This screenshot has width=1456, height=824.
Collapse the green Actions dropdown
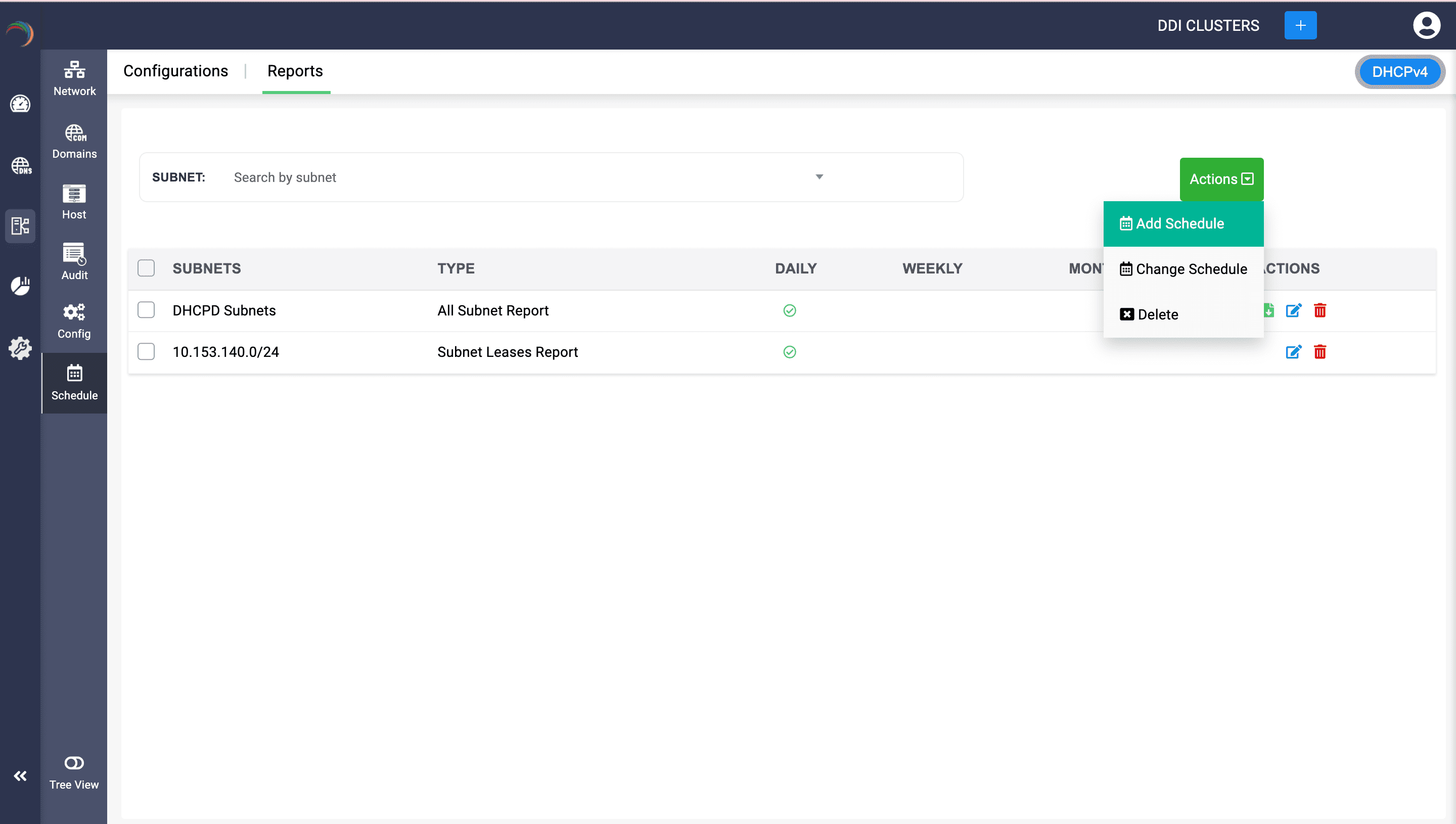(x=1221, y=179)
